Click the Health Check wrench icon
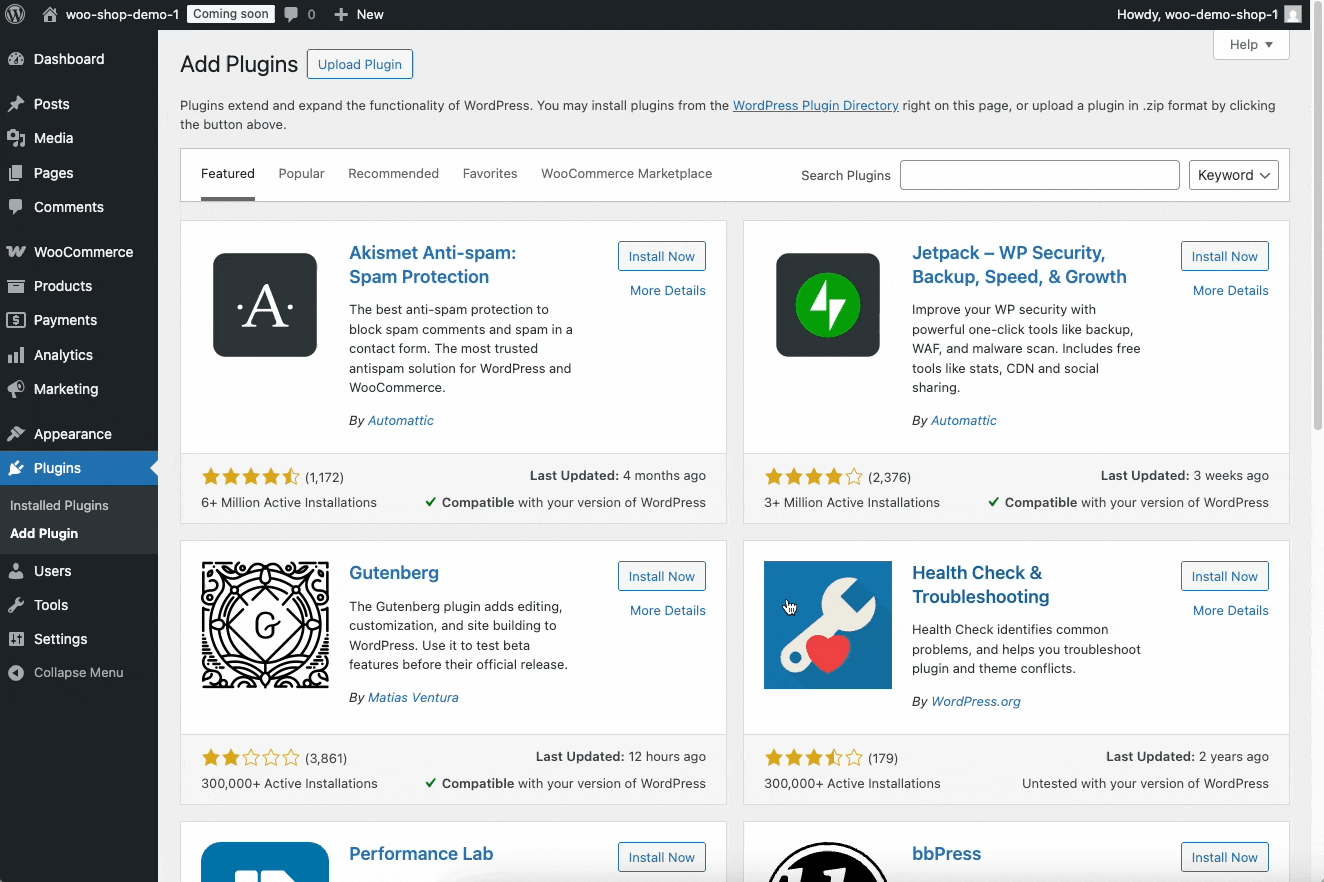 pos(828,625)
